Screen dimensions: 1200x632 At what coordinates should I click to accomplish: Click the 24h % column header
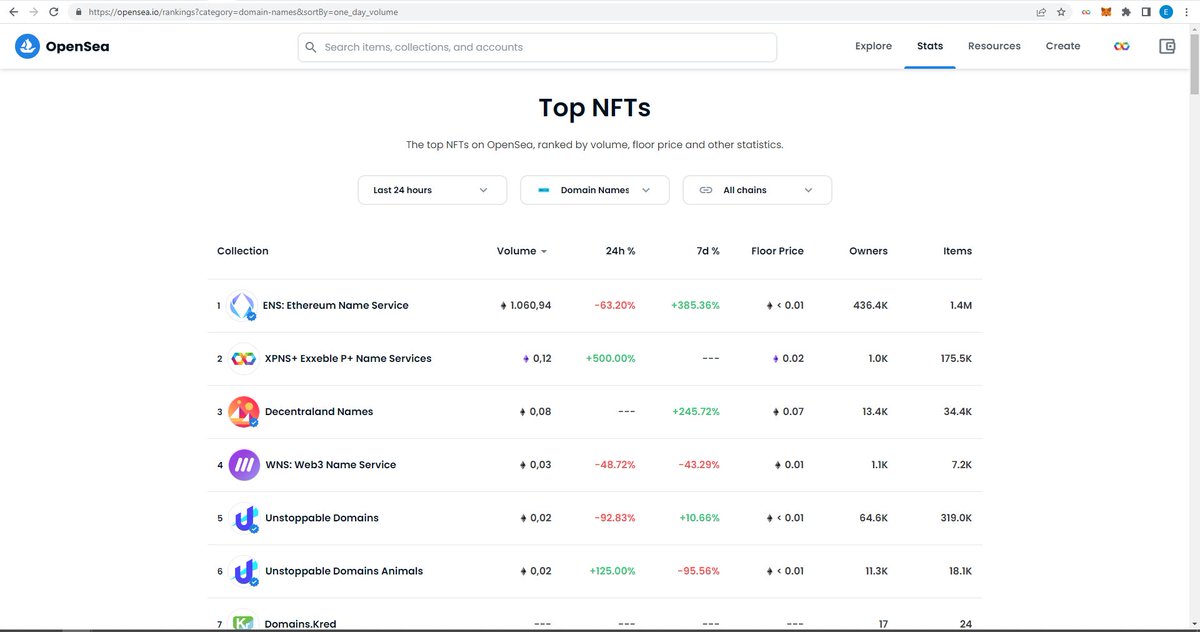click(x=621, y=251)
